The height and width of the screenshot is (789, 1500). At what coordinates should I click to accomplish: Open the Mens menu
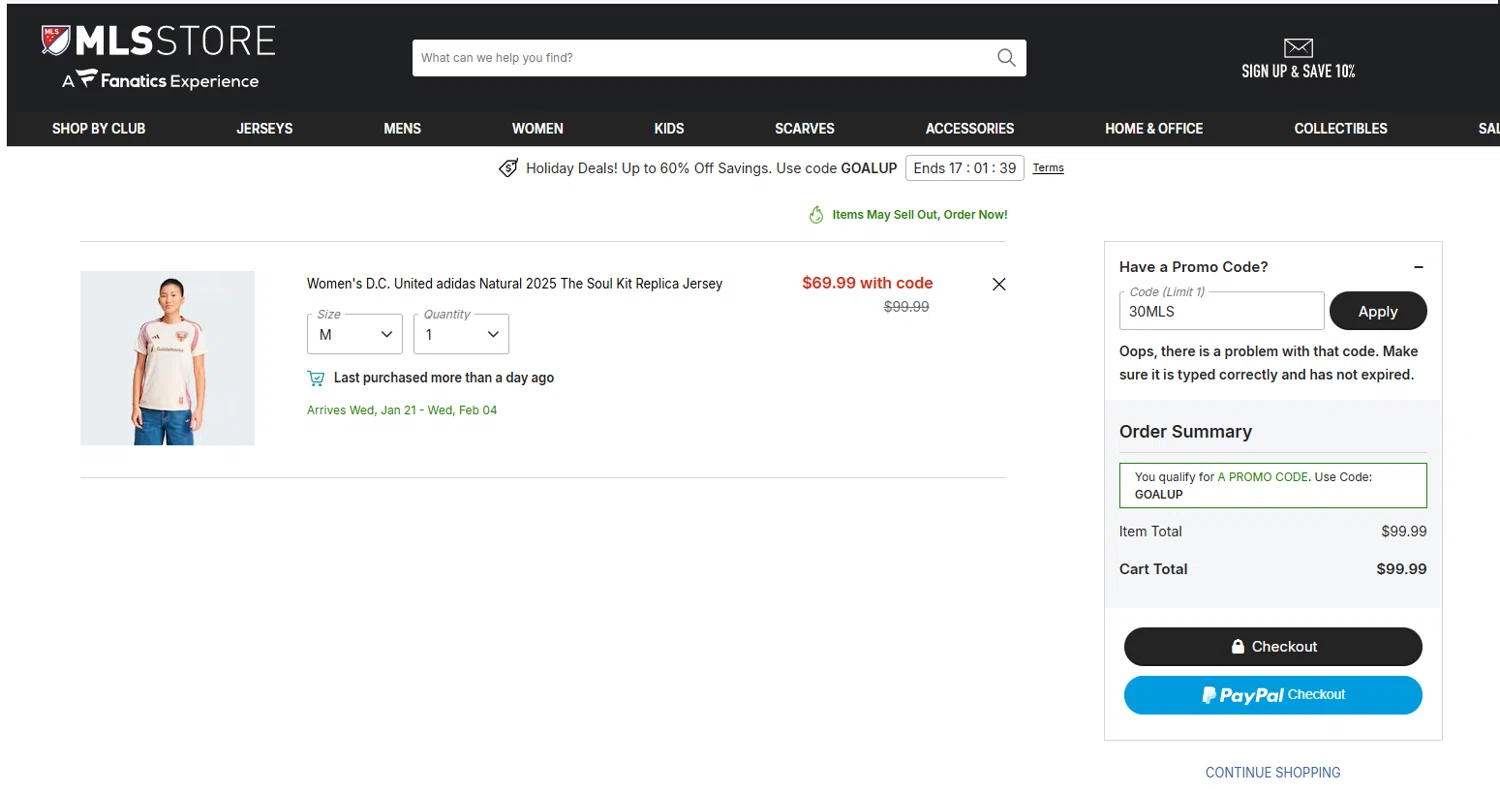click(x=402, y=129)
